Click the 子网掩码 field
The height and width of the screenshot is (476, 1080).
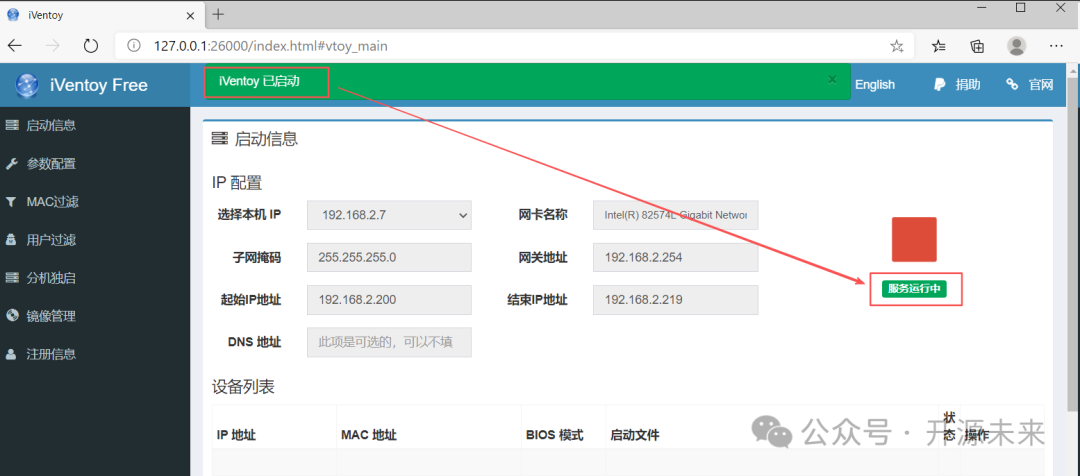point(389,258)
